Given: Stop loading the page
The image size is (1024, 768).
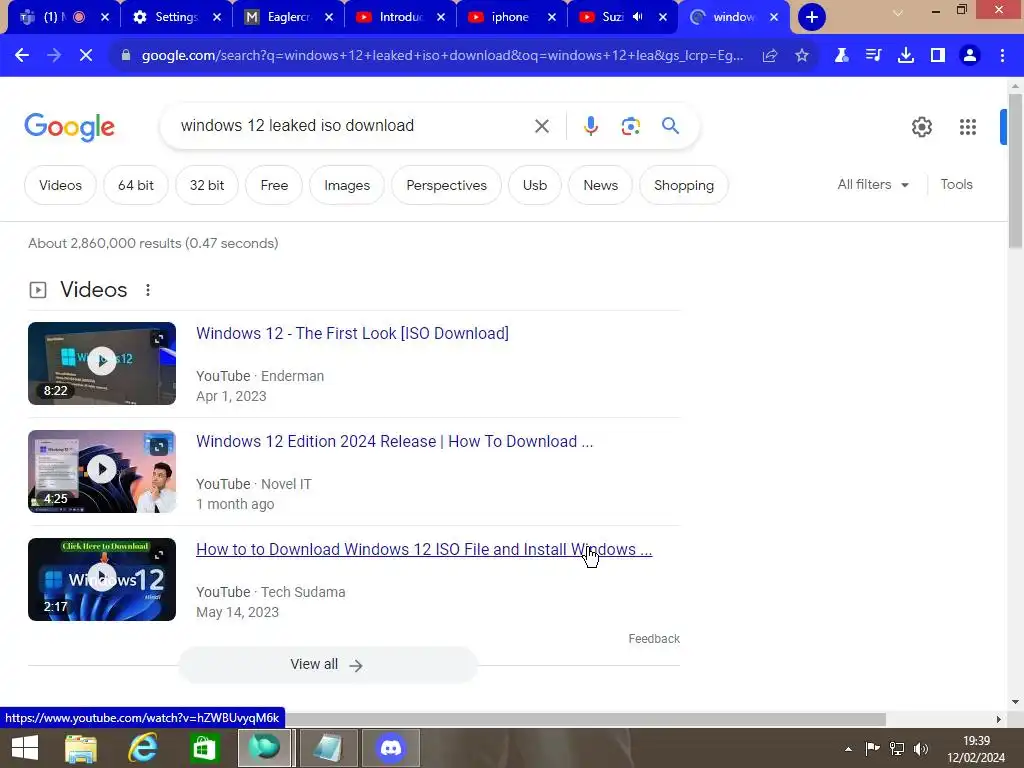Looking at the screenshot, I should pos(86,56).
